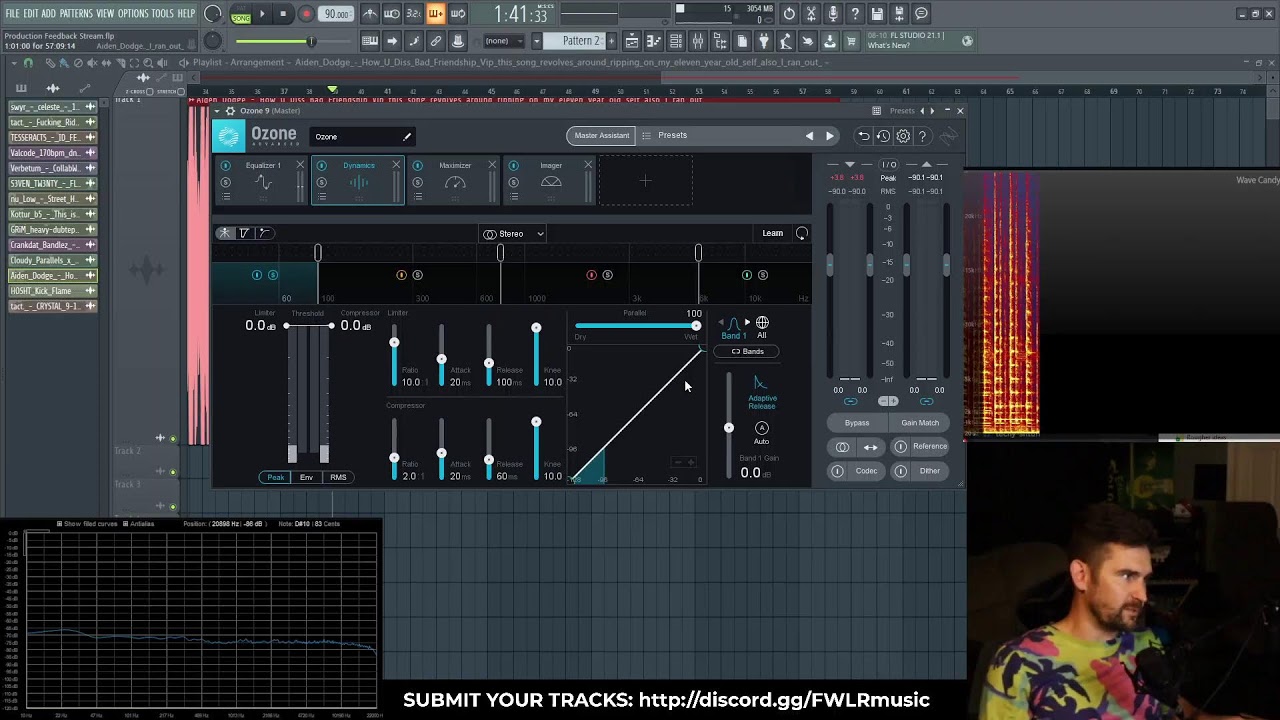Go to the previous Ozone preset

click(x=809, y=136)
